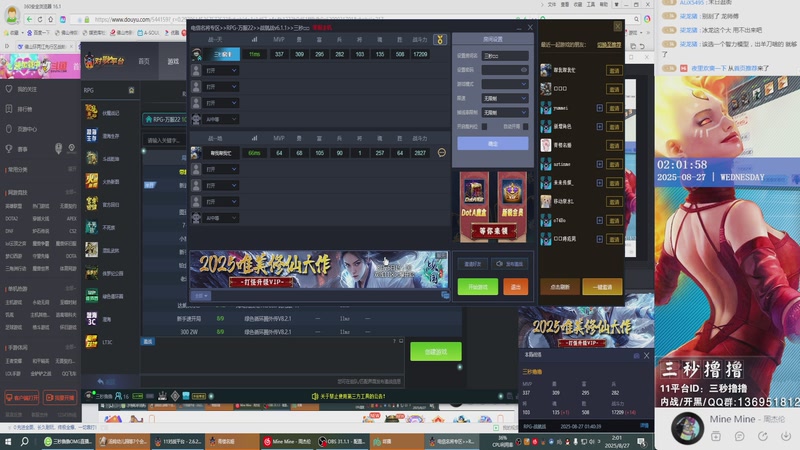Click green 创建游戏 create game button
The height and width of the screenshot is (450, 800).
tap(436, 352)
